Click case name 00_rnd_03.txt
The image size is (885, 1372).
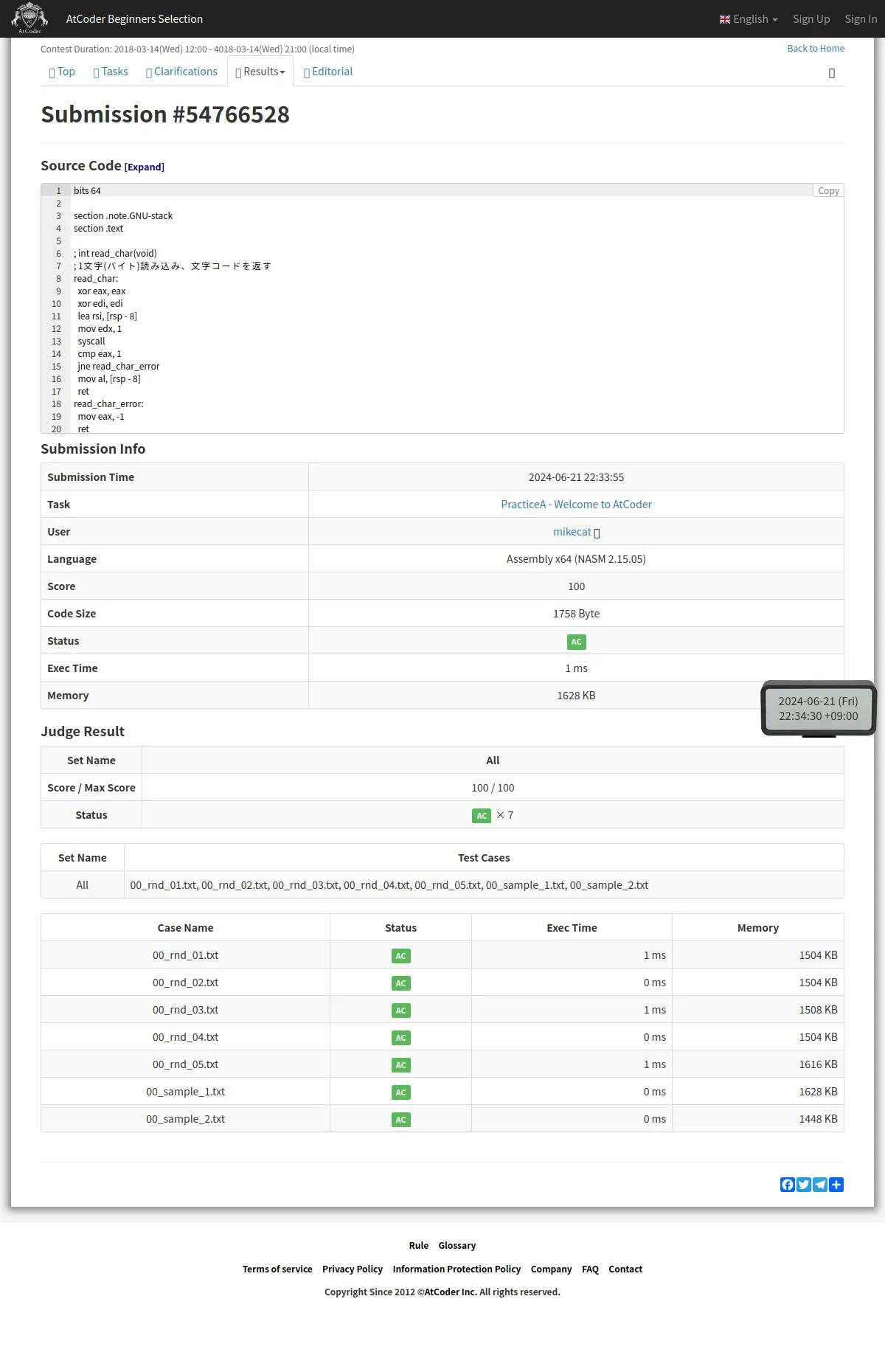185,1010
